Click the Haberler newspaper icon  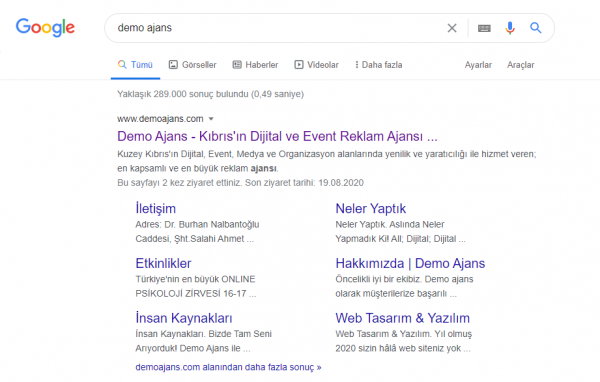237,65
